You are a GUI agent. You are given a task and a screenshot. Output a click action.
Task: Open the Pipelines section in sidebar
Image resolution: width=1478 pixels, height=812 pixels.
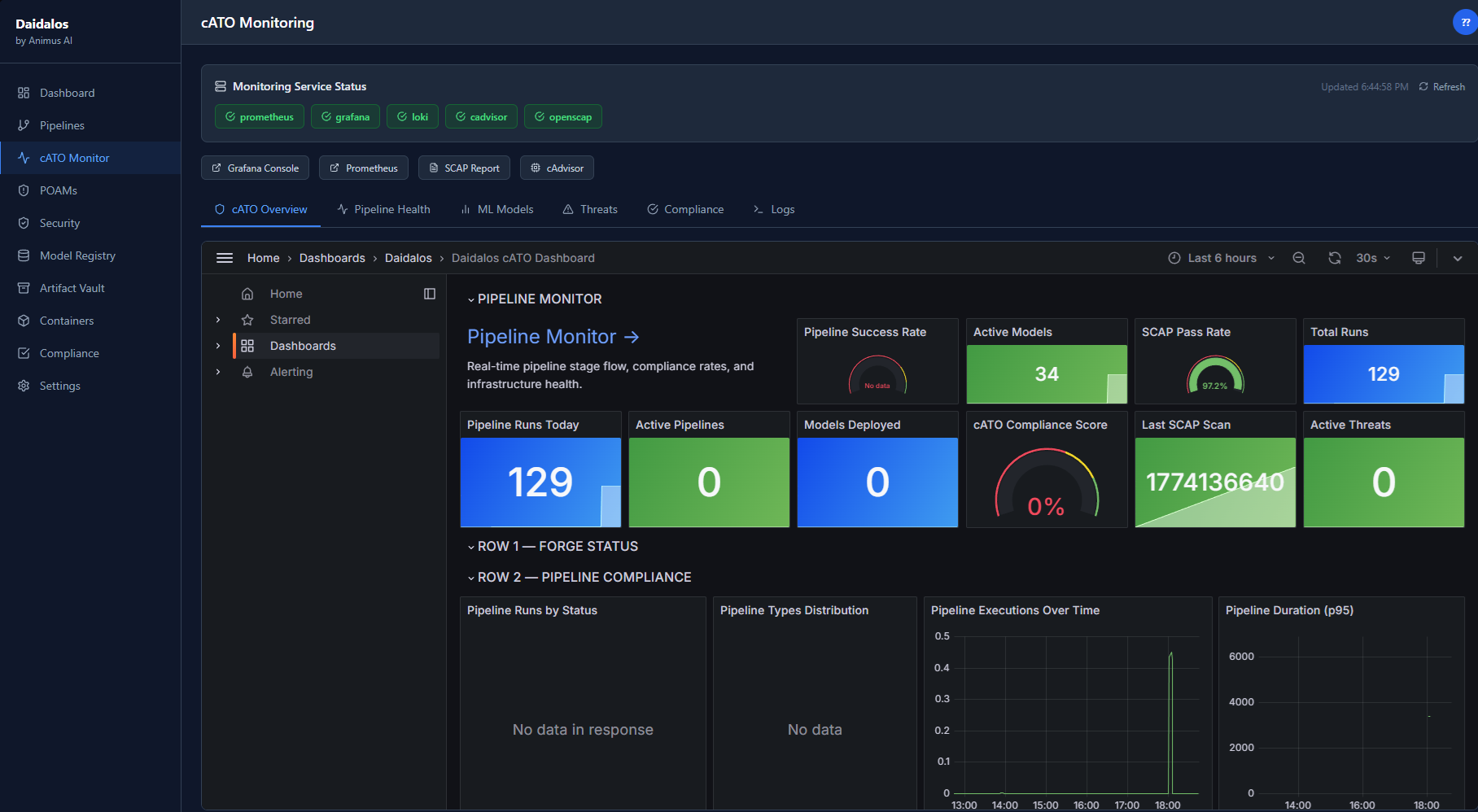(61, 125)
